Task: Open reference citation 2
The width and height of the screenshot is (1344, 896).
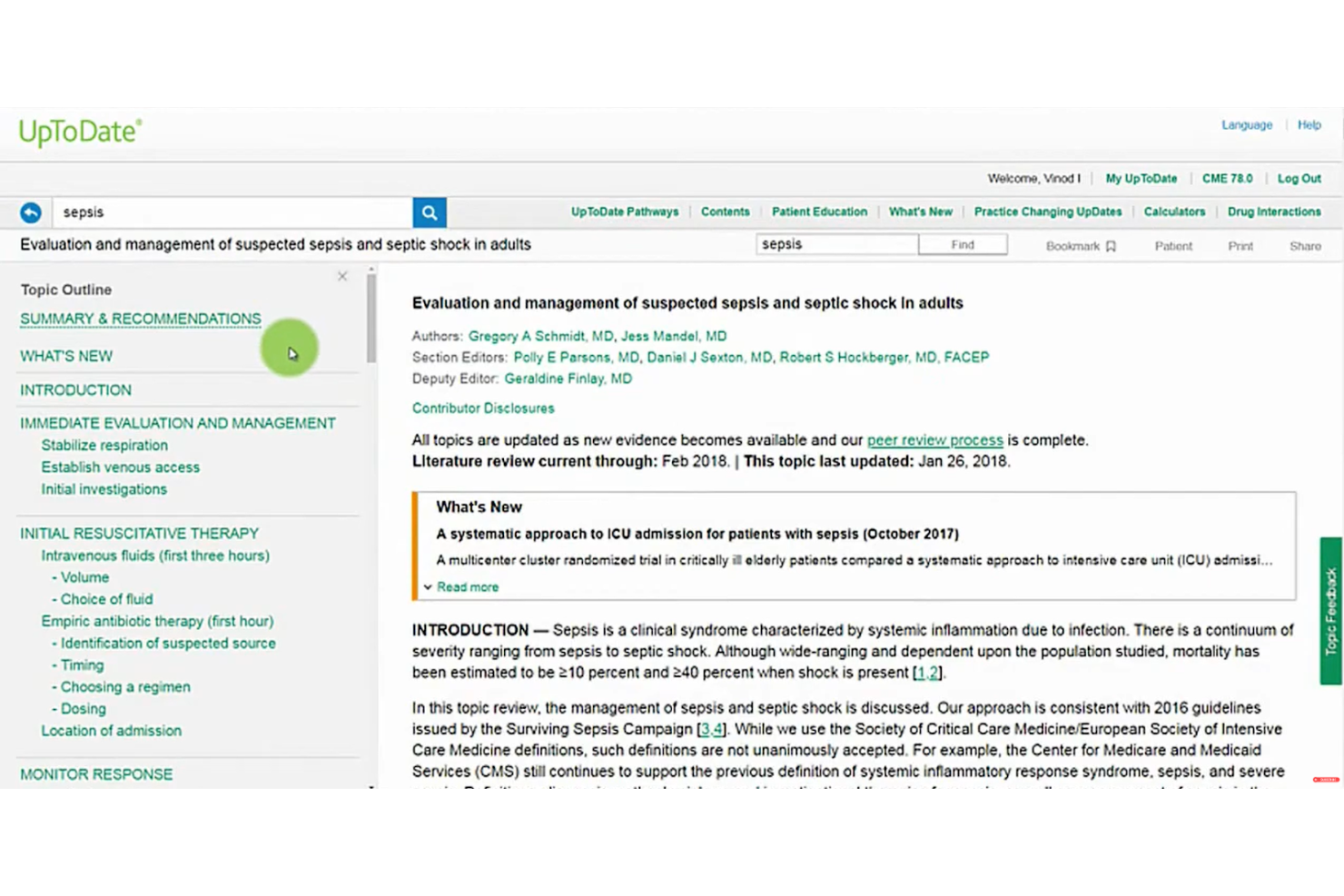Action: click(x=933, y=673)
